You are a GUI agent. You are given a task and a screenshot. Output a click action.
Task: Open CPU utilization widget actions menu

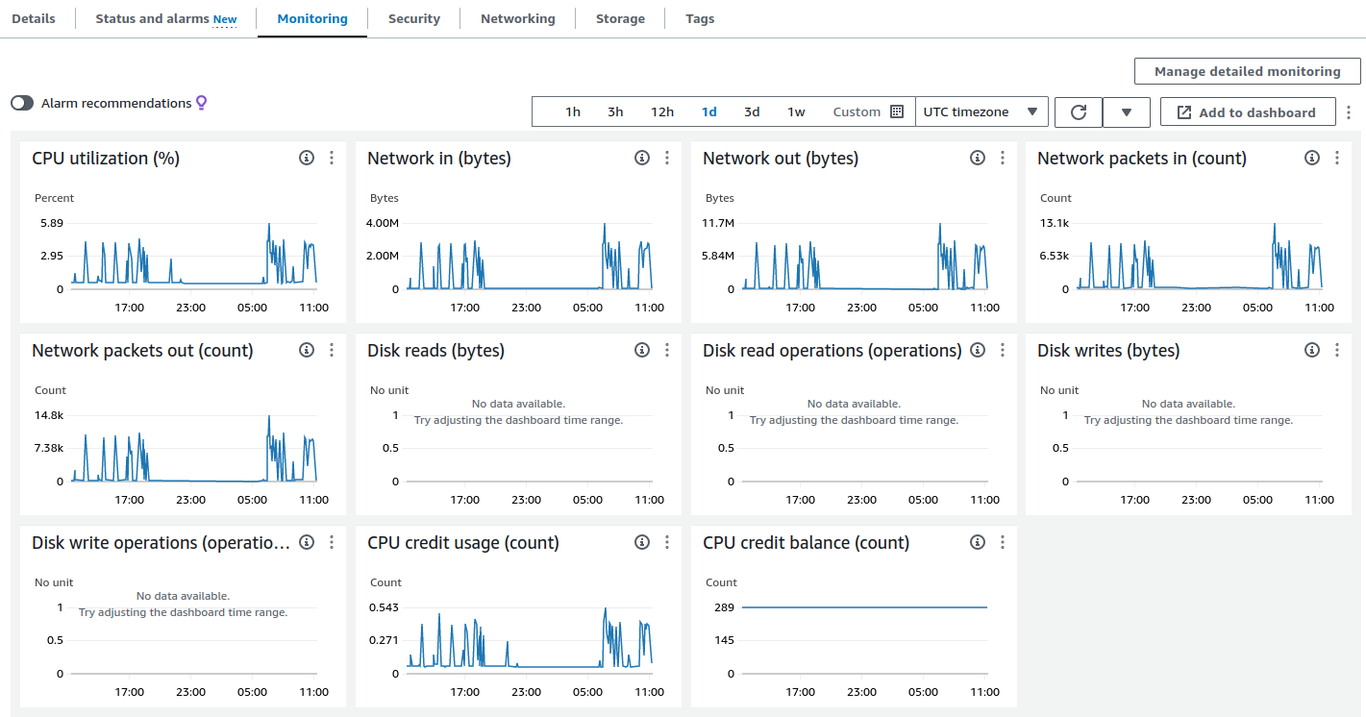click(x=332, y=158)
